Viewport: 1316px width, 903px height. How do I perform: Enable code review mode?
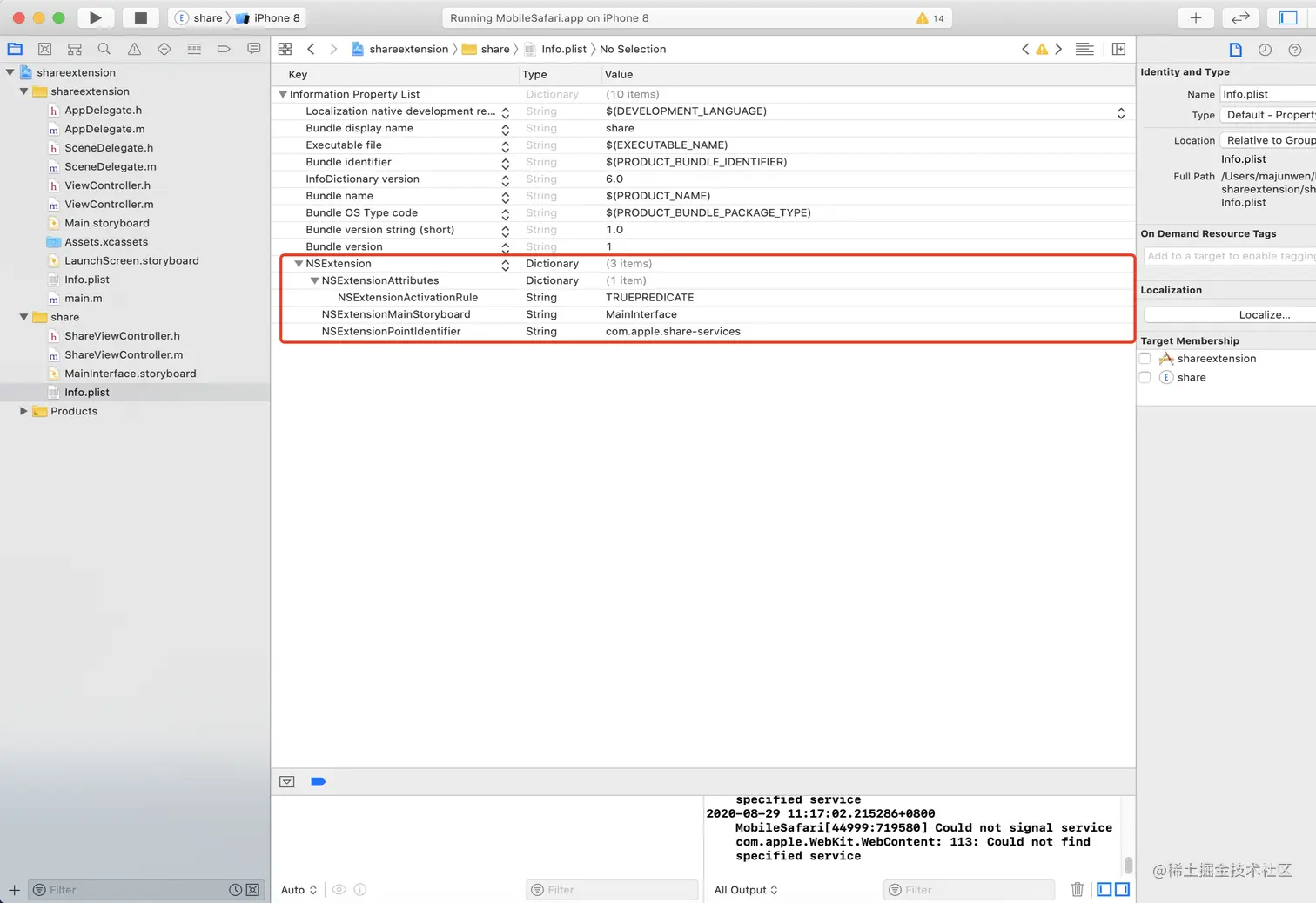[x=1240, y=17]
